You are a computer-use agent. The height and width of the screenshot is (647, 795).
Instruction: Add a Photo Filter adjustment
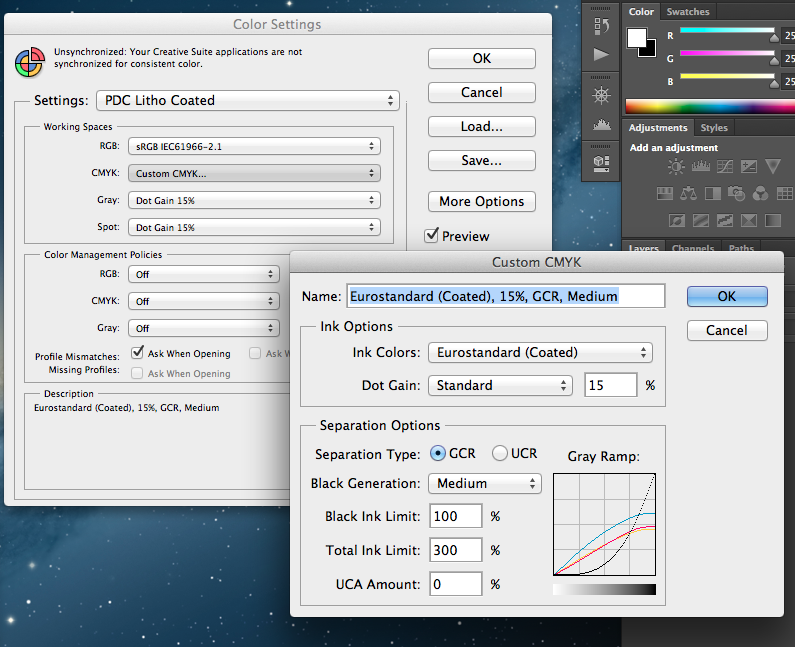[737, 193]
